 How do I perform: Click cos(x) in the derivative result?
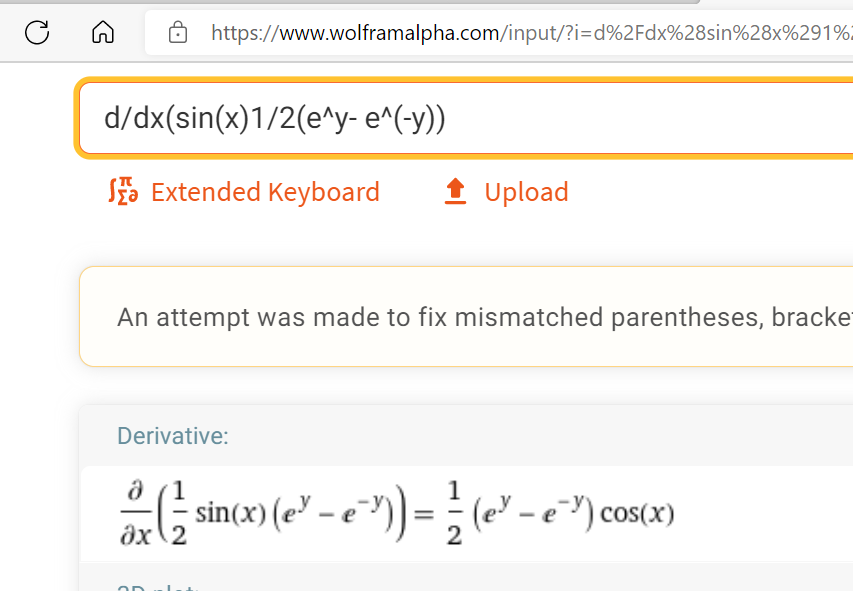pyautogui.click(x=636, y=513)
